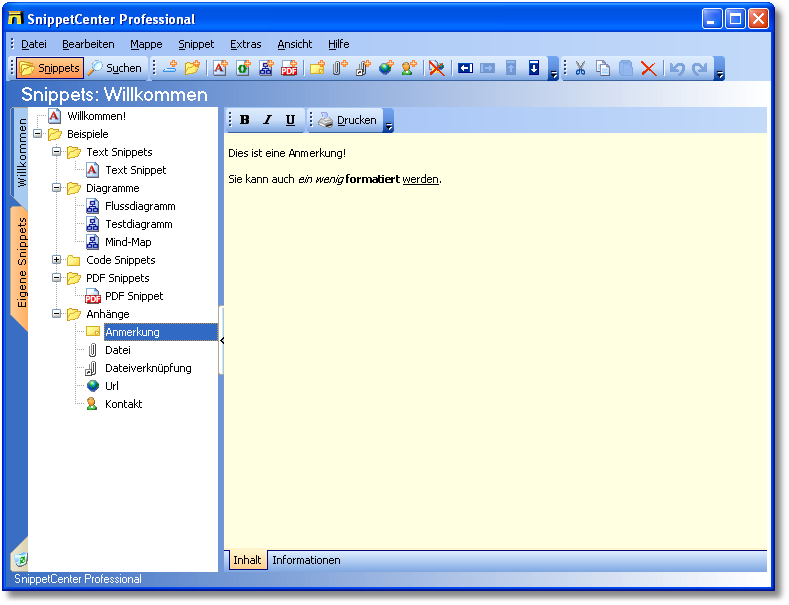Select the PDF Snippet tree item
The image size is (789, 605).
coord(134,296)
